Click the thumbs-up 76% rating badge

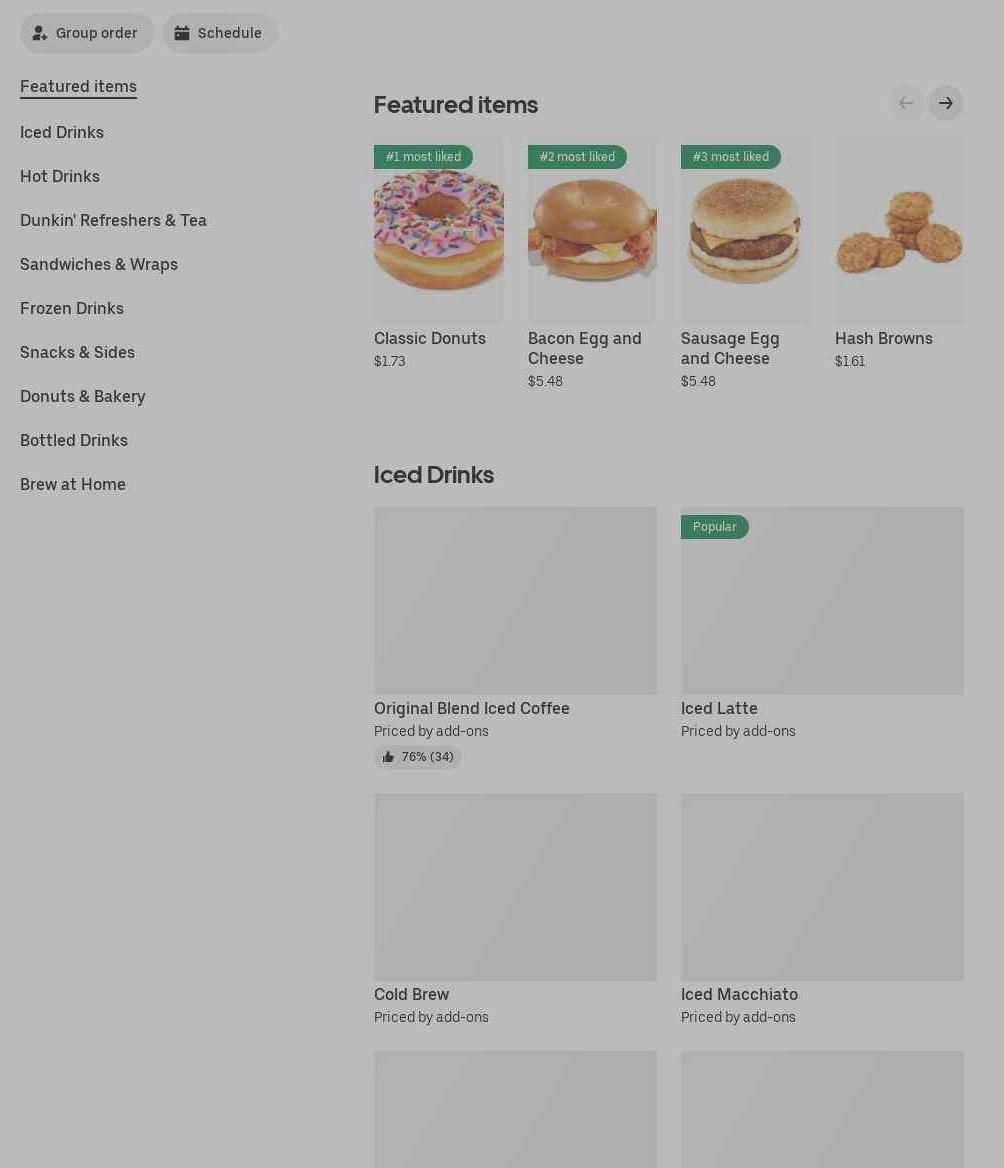(x=417, y=757)
